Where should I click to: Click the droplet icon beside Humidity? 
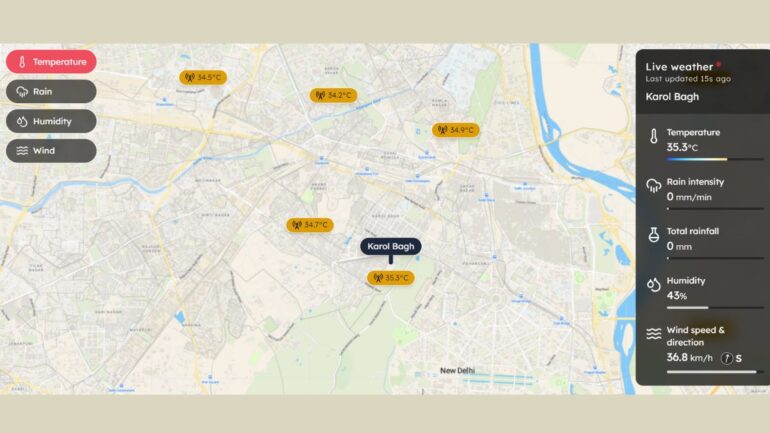(654, 285)
